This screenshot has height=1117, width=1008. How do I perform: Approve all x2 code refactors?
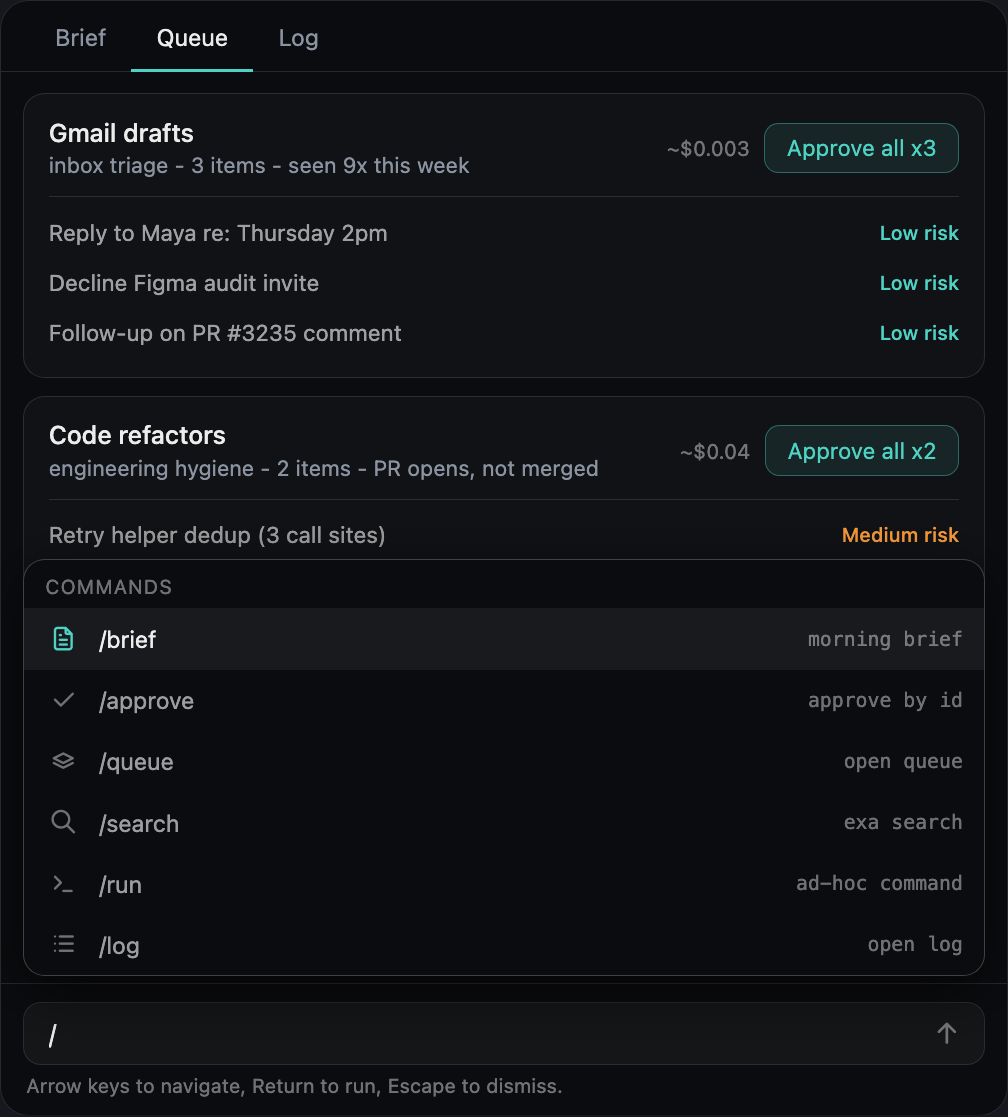(861, 451)
